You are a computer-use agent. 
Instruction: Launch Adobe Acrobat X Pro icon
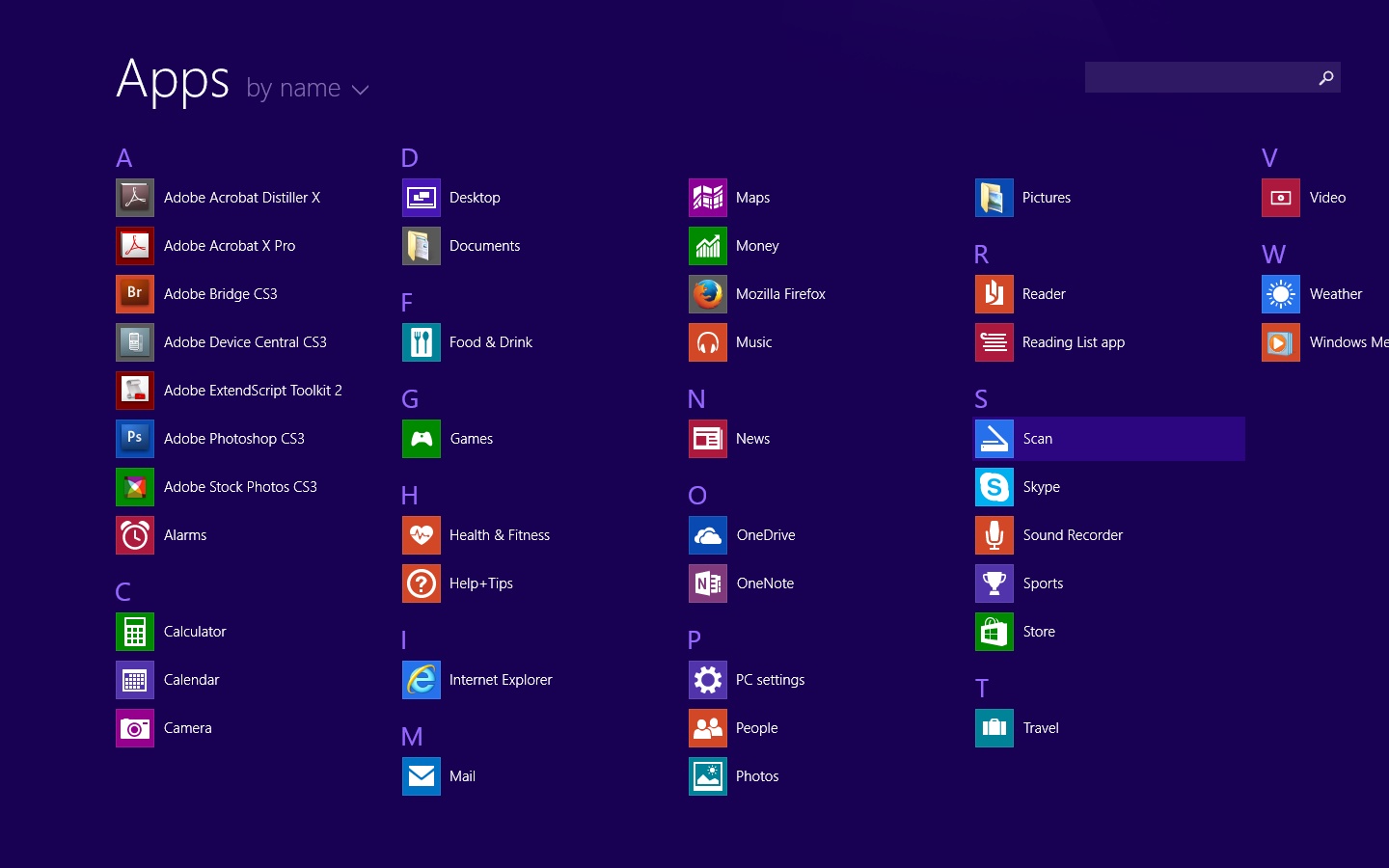coord(135,246)
